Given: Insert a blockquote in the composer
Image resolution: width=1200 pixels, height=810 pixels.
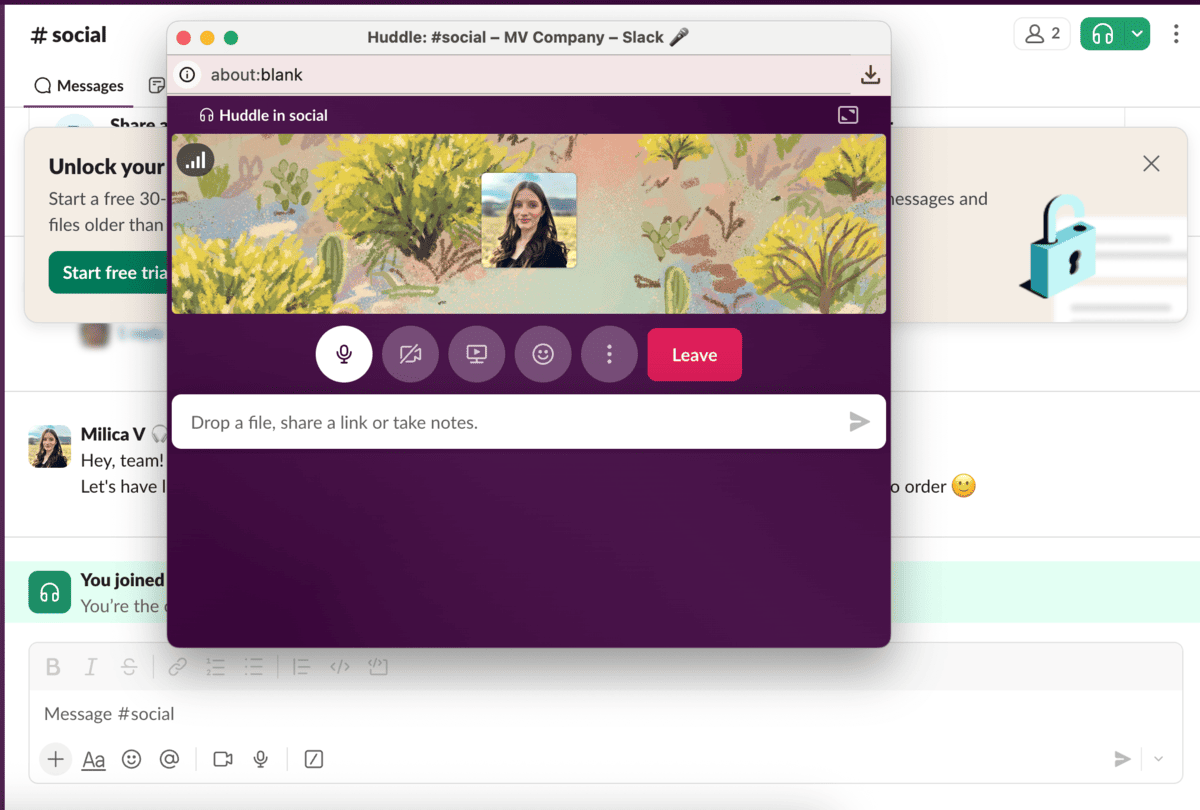Looking at the screenshot, I should (301, 666).
